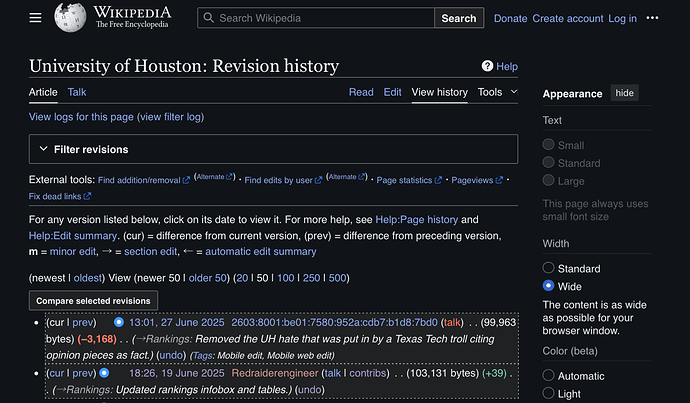Viewport: 690px width, 403px height.
Task: Open the IP user 2603:8001 contributions link
Action: (334, 322)
